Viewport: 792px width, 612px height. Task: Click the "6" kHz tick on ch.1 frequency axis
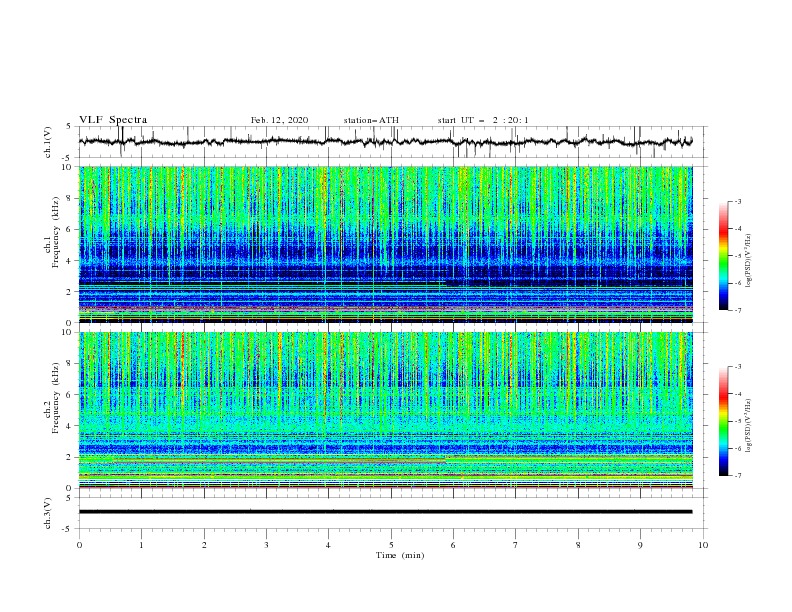[70, 230]
